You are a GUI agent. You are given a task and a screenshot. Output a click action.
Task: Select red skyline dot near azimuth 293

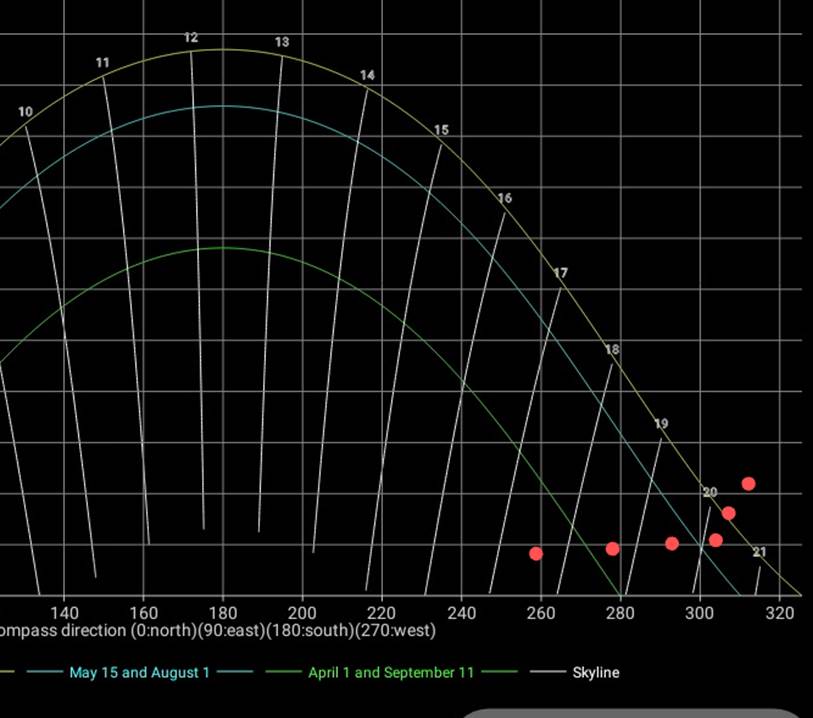point(672,544)
